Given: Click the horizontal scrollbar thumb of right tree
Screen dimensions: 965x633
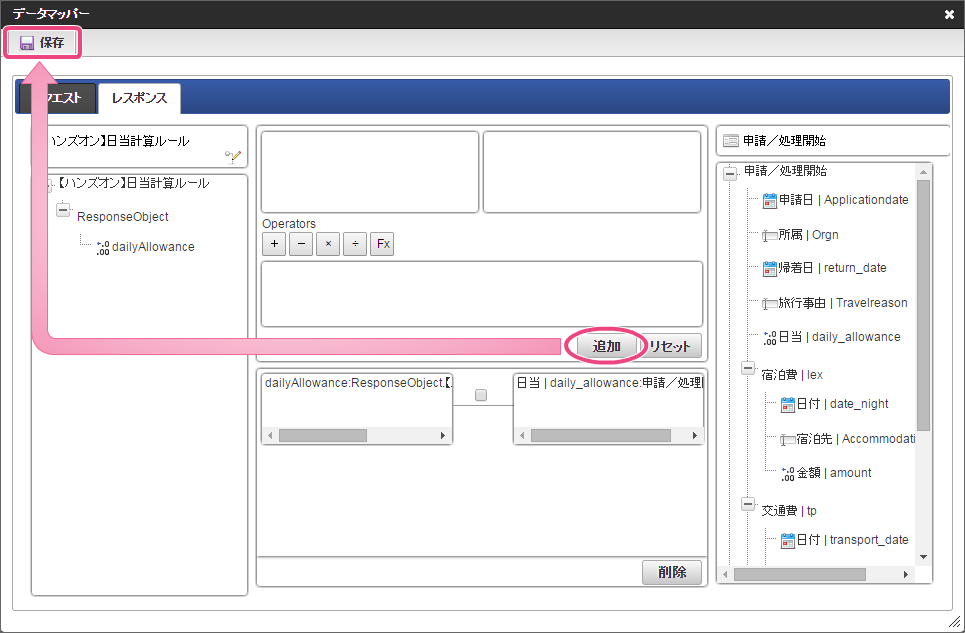Looking at the screenshot, I should tap(799, 575).
